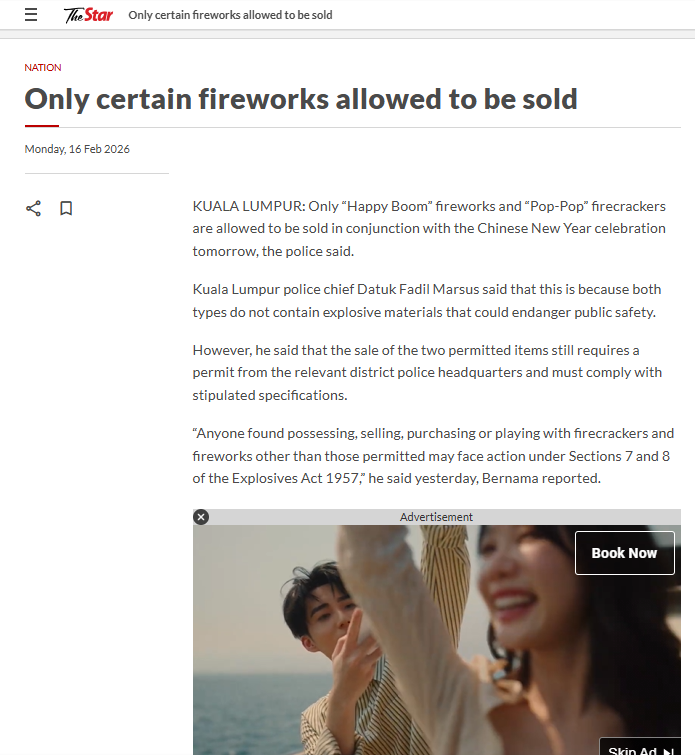Close the advertisement with the X icon

point(201,517)
